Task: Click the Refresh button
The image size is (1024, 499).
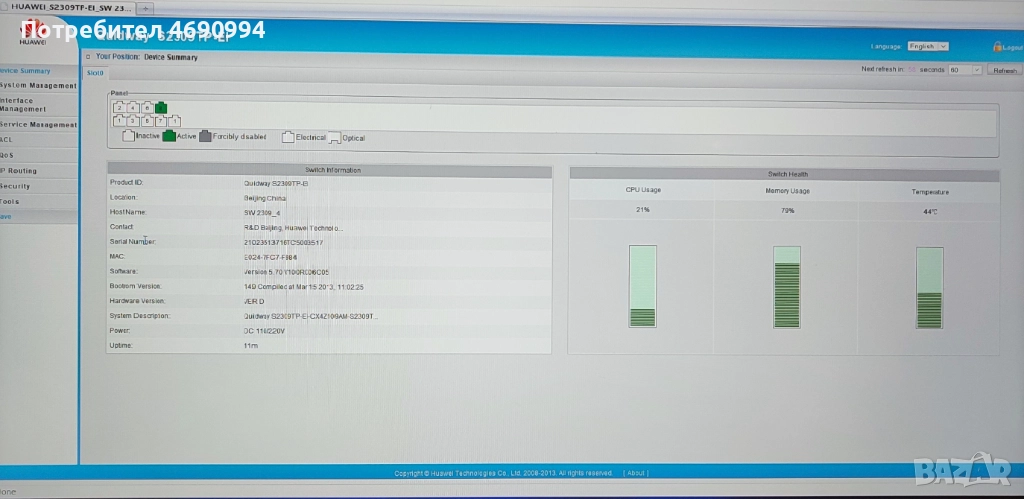Action: coord(1004,70)
